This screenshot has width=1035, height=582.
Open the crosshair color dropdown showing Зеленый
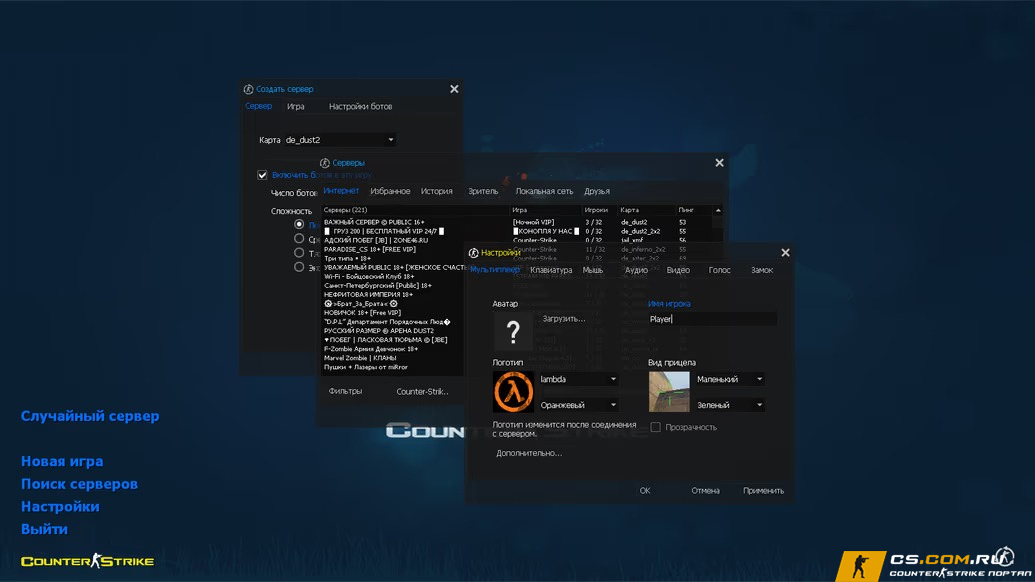click(x=729, y=405)
